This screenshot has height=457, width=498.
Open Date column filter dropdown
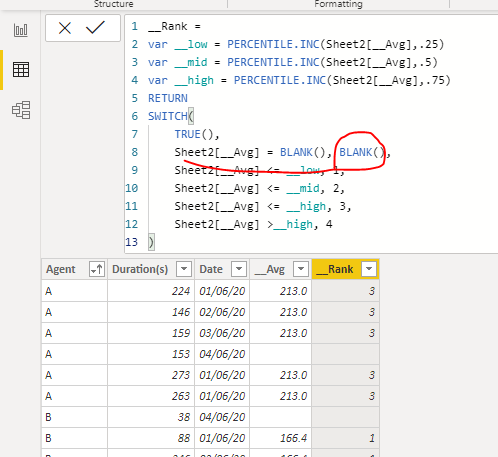coord(239,269)
